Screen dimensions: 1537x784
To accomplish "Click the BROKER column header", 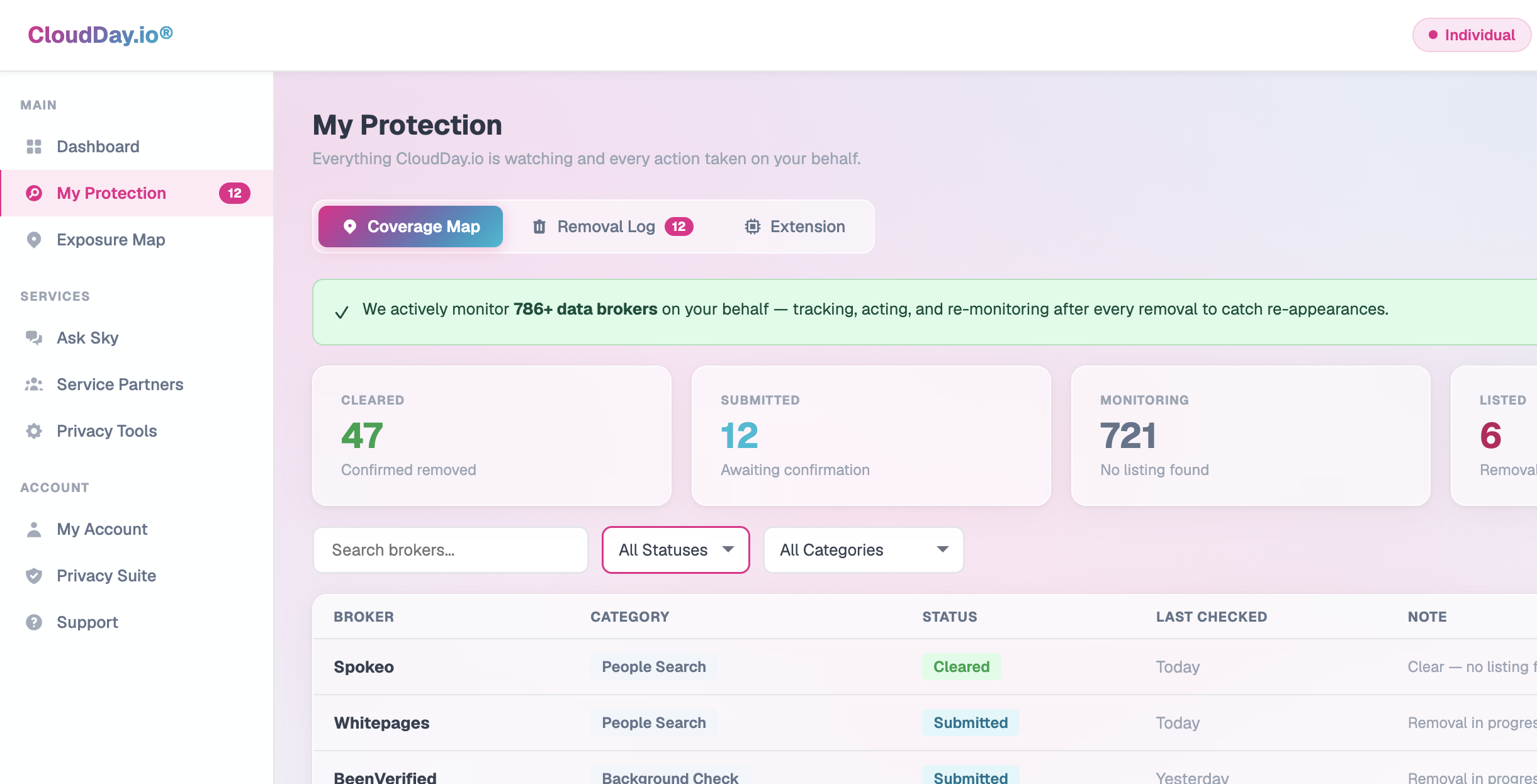I will pyautogui.click(x=364, y=617).
